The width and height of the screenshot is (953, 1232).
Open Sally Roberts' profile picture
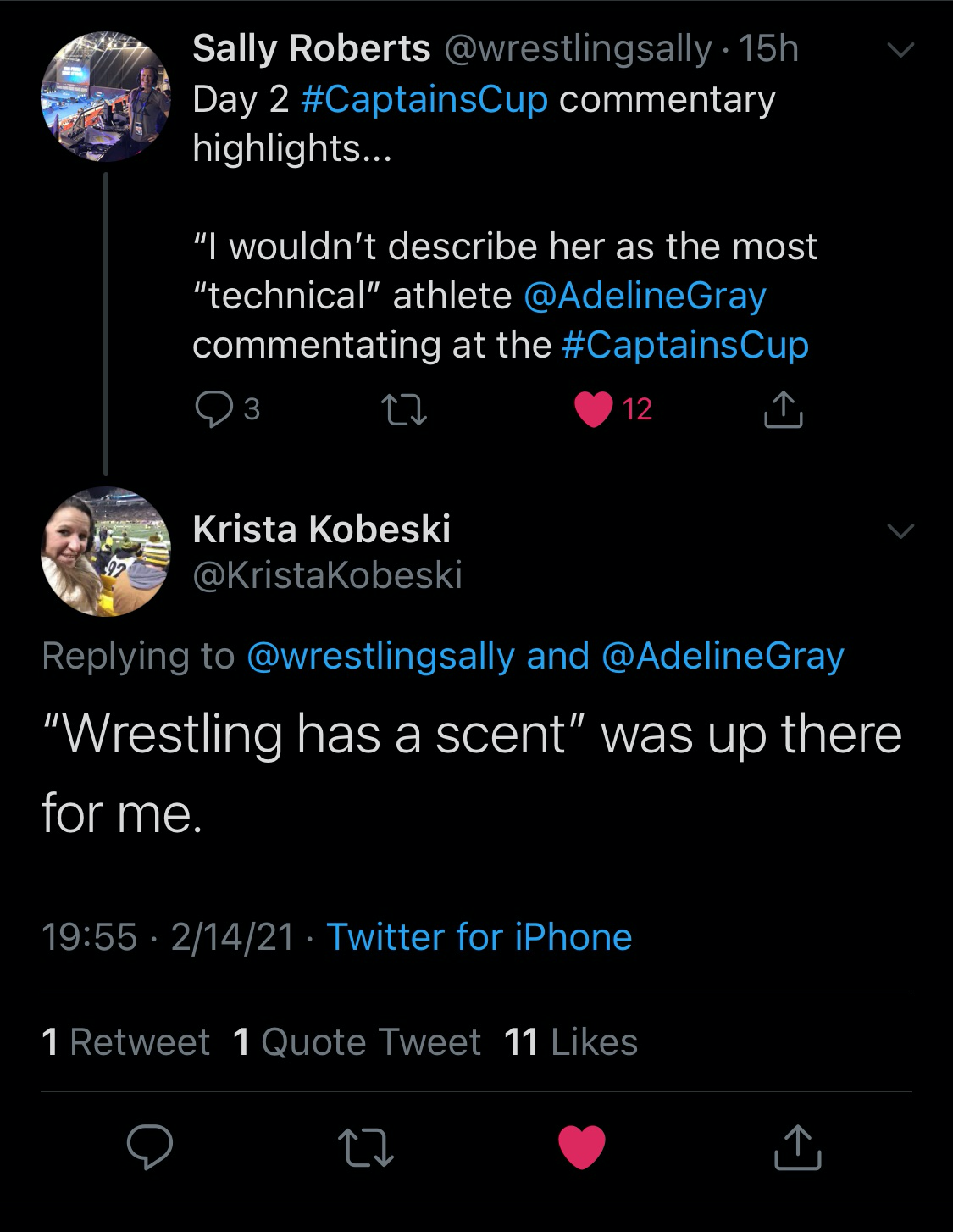coord(106,97)
